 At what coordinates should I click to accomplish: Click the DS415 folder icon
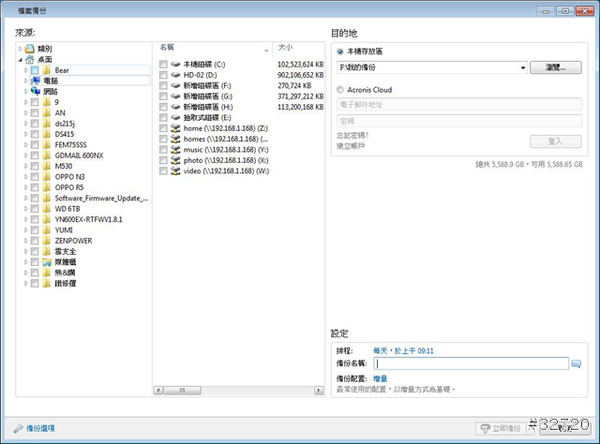pyautogui.click(x=47, y=134)
